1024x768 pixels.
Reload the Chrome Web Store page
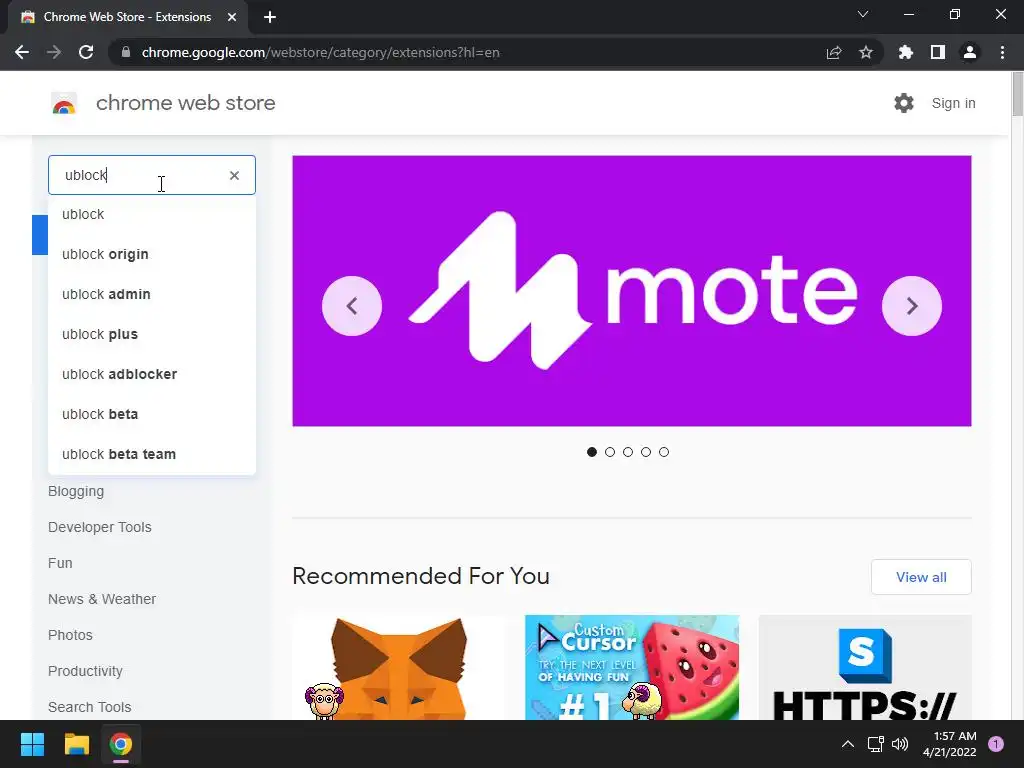click(86, 52)
